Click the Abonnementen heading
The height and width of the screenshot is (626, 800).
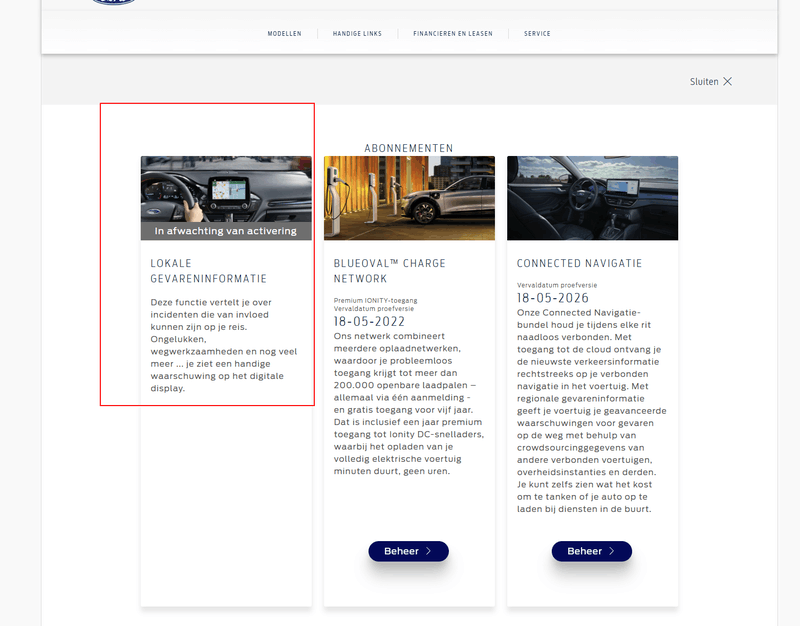(408, 148)
